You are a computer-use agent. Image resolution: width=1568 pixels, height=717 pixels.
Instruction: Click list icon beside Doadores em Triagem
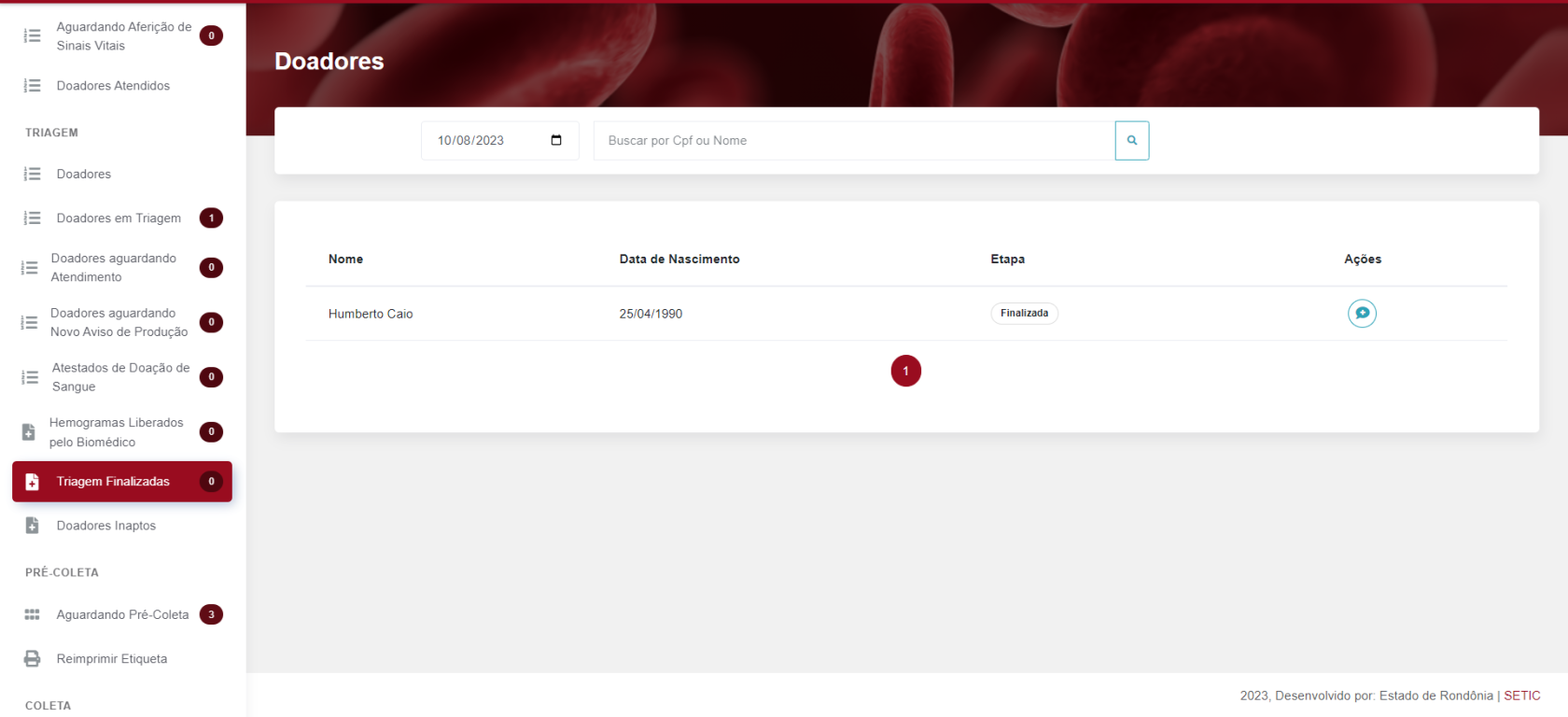[x=33, y=218]
